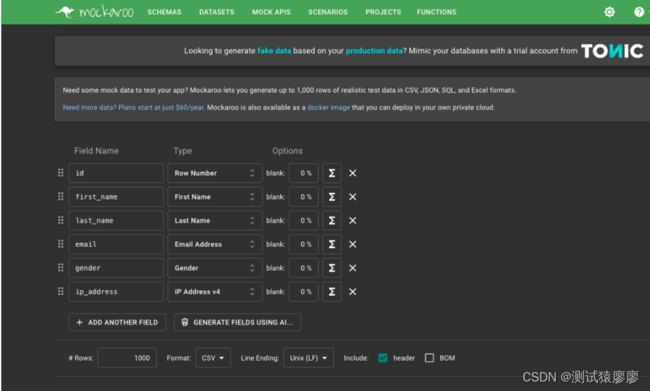Viewport: 650px width, 391px height.
Task: Grab the drag handle of id row
Action: (61, 173)
